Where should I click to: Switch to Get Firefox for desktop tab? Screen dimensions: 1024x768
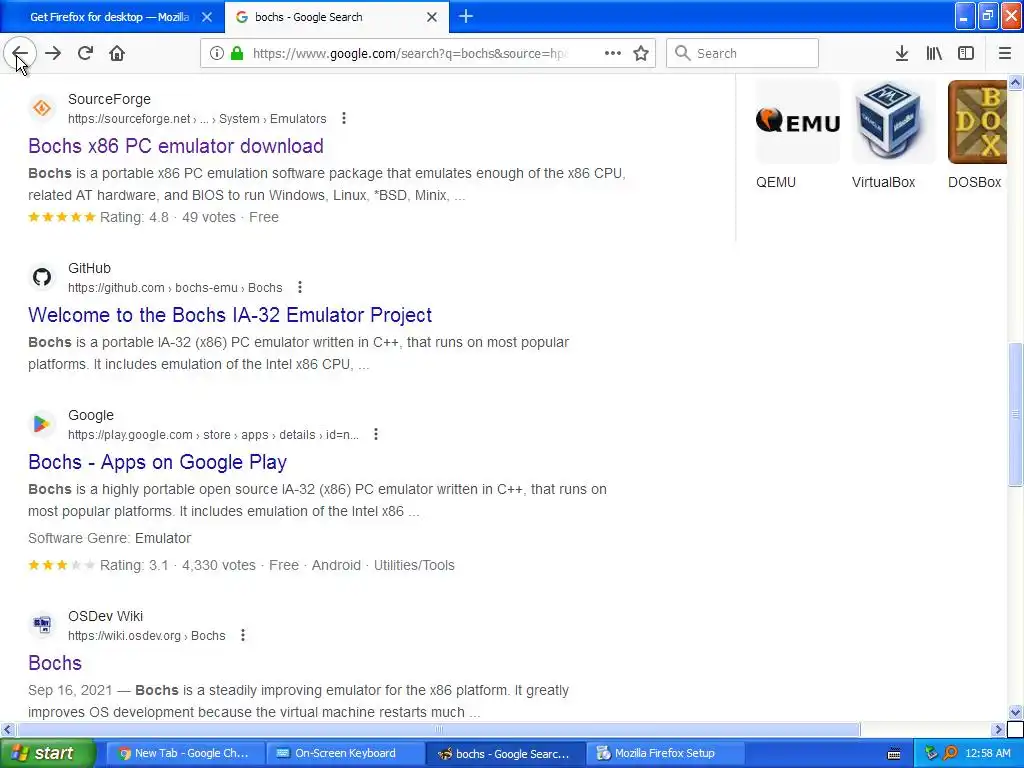(x=109, y=17)
